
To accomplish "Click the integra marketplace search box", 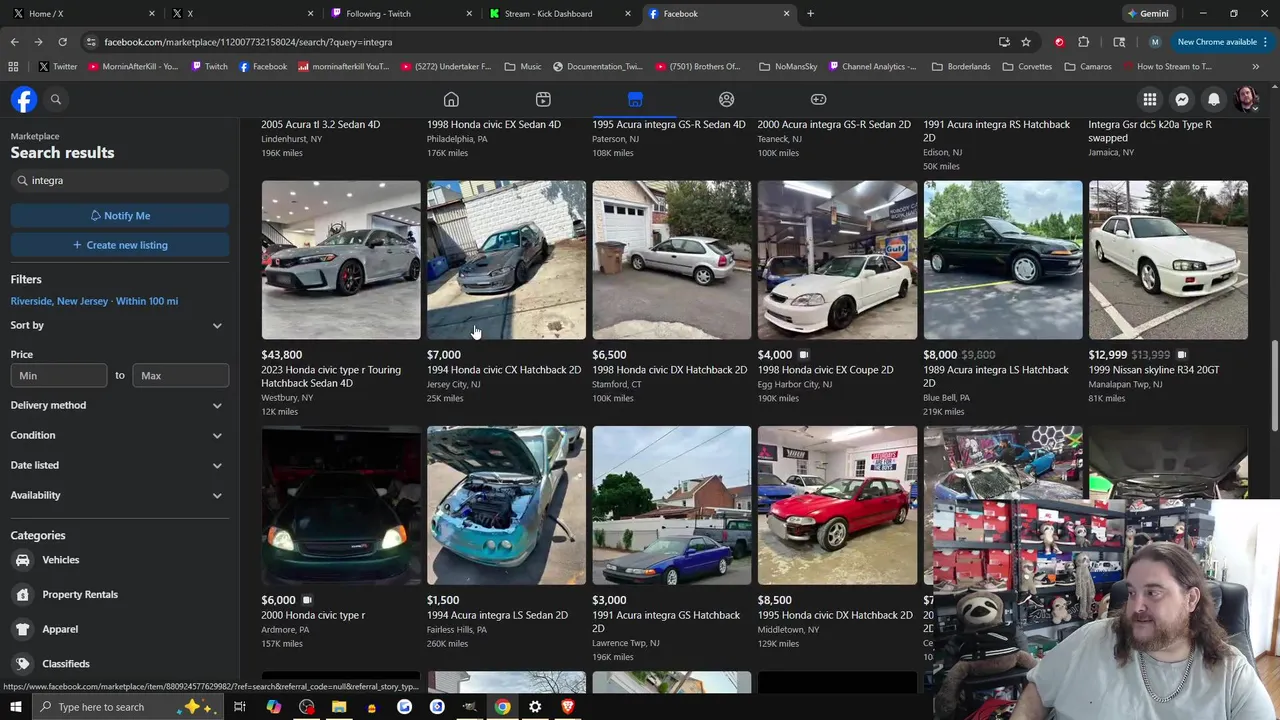I will tap(120, 181).
